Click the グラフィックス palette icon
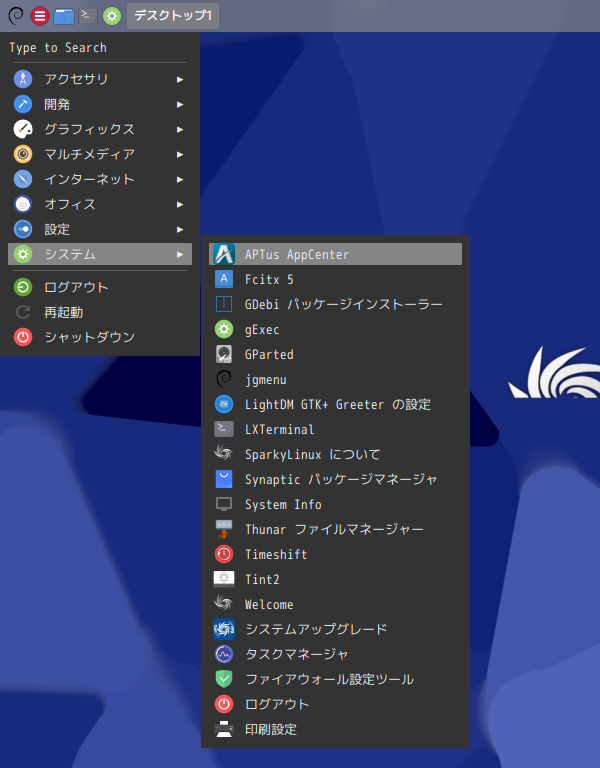The image size is (600, 768). [x=23, y=129]
